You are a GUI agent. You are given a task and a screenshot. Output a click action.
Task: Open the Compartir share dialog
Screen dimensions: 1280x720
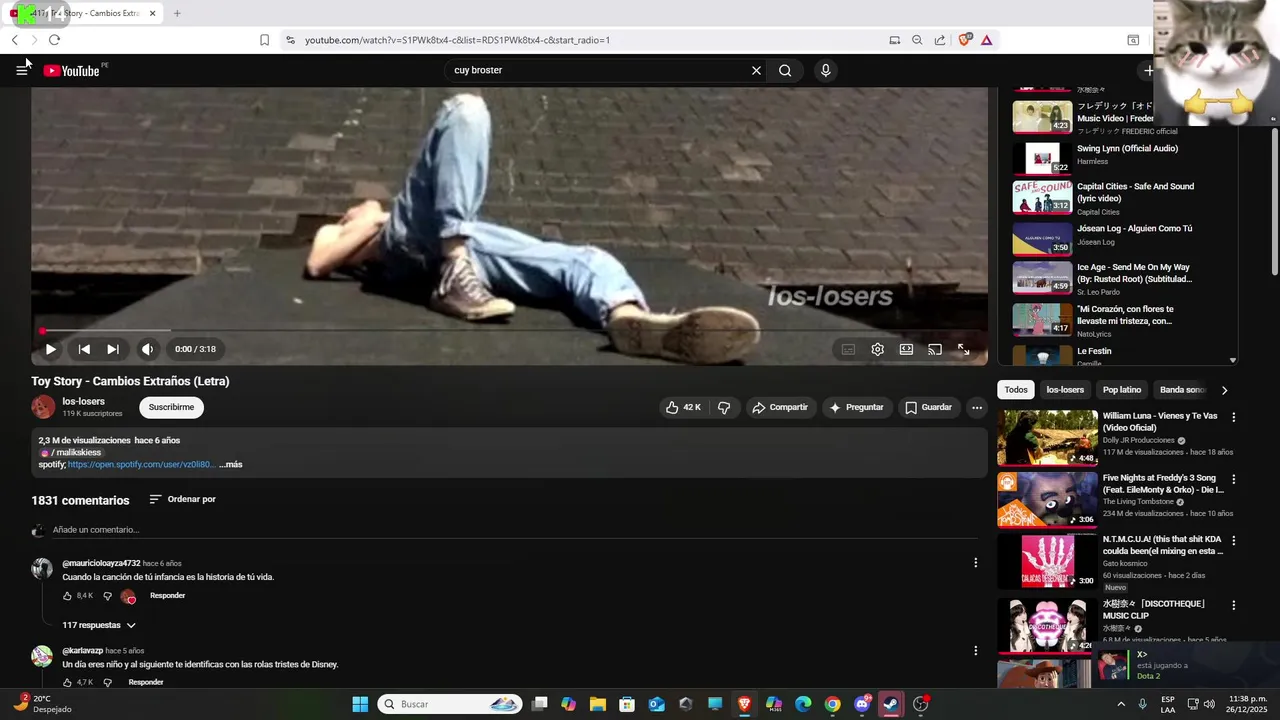coord(780,407)
